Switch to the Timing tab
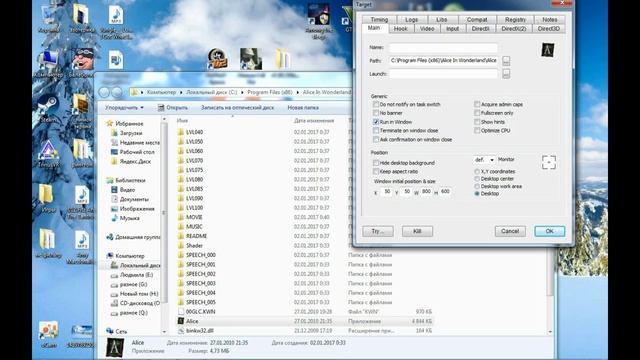The width and height of the screenshot is (640, 360). 379,20
